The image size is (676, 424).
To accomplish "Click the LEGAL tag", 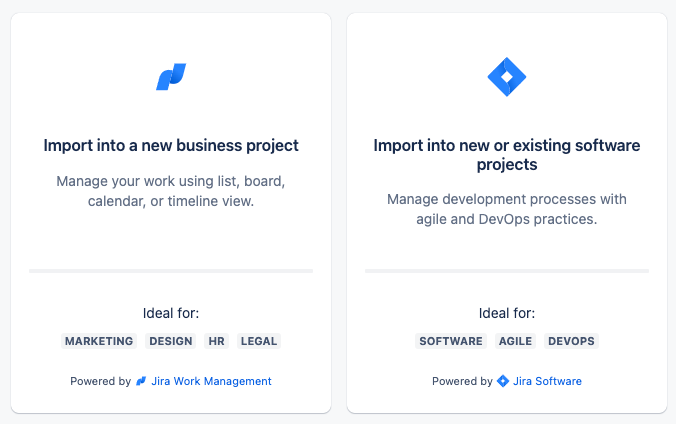I will pos(259,341).
